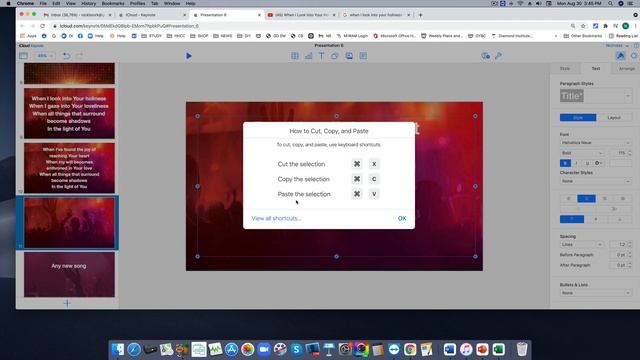Open the tools wrench icon
The width and height of the screenshot is (640, 360).
(x=498, y=56)
